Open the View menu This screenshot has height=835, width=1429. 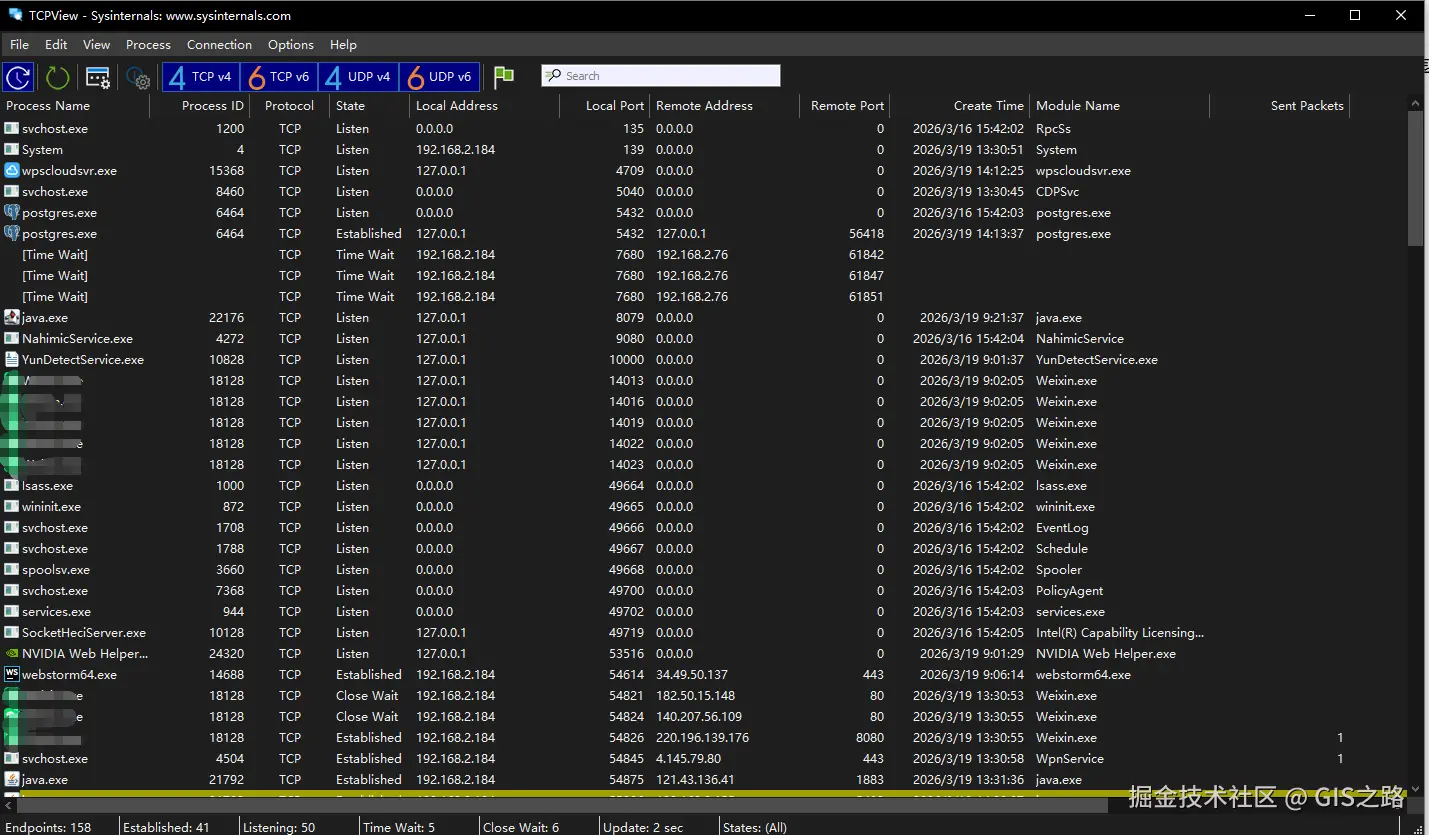click(x=97, y=45)
